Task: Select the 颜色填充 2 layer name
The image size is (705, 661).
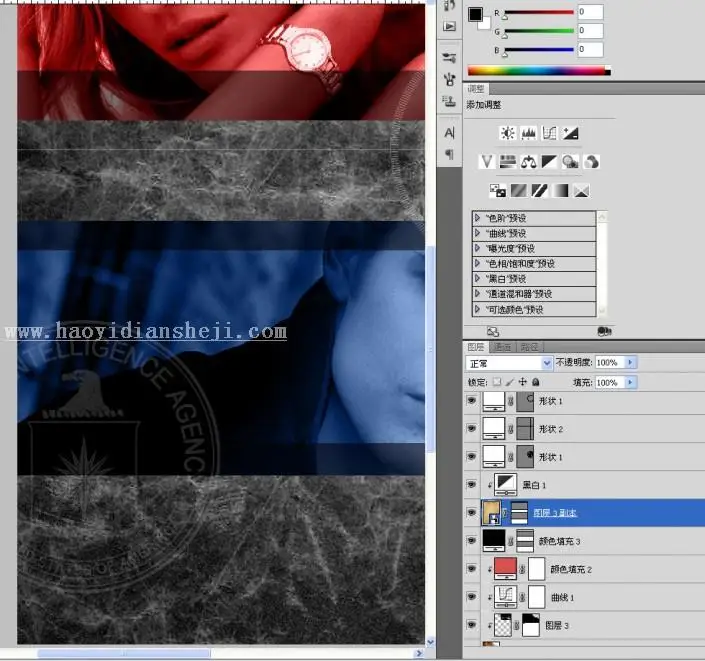Action: 571,569
